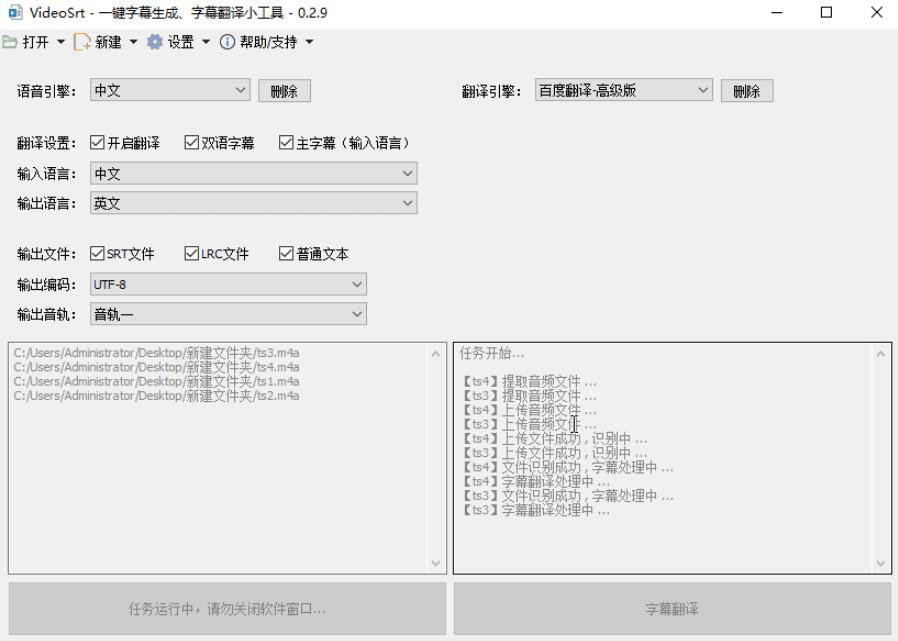Open the 翻译引擎 dropdown showing 百度翻译-高级版
Image resolution: width=898 pixels, height=641 pixels.
coord(624,90)
